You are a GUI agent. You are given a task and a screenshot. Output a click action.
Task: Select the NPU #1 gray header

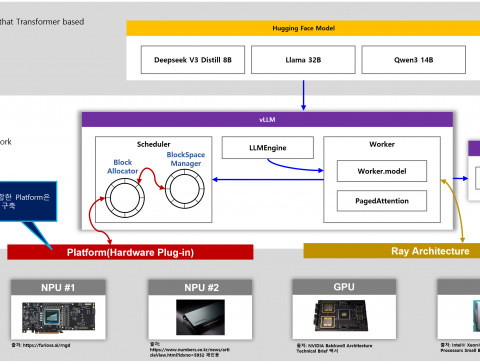(58, 287)
